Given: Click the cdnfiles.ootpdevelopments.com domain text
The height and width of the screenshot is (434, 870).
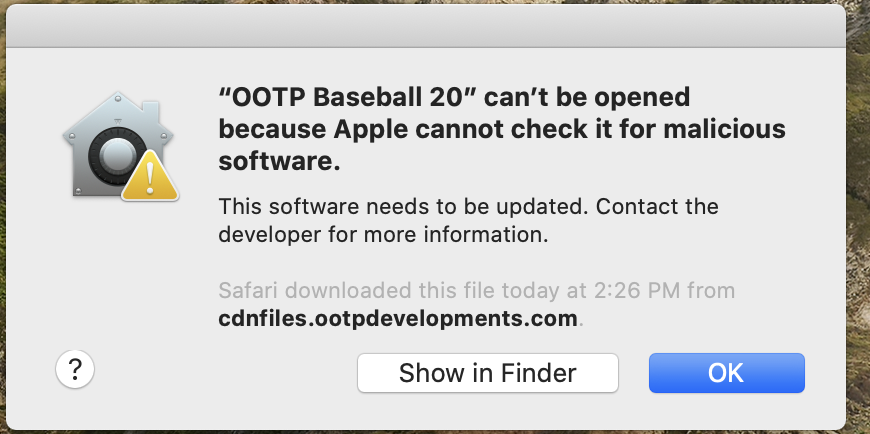Looking at the screenshot, I should 398,319.
